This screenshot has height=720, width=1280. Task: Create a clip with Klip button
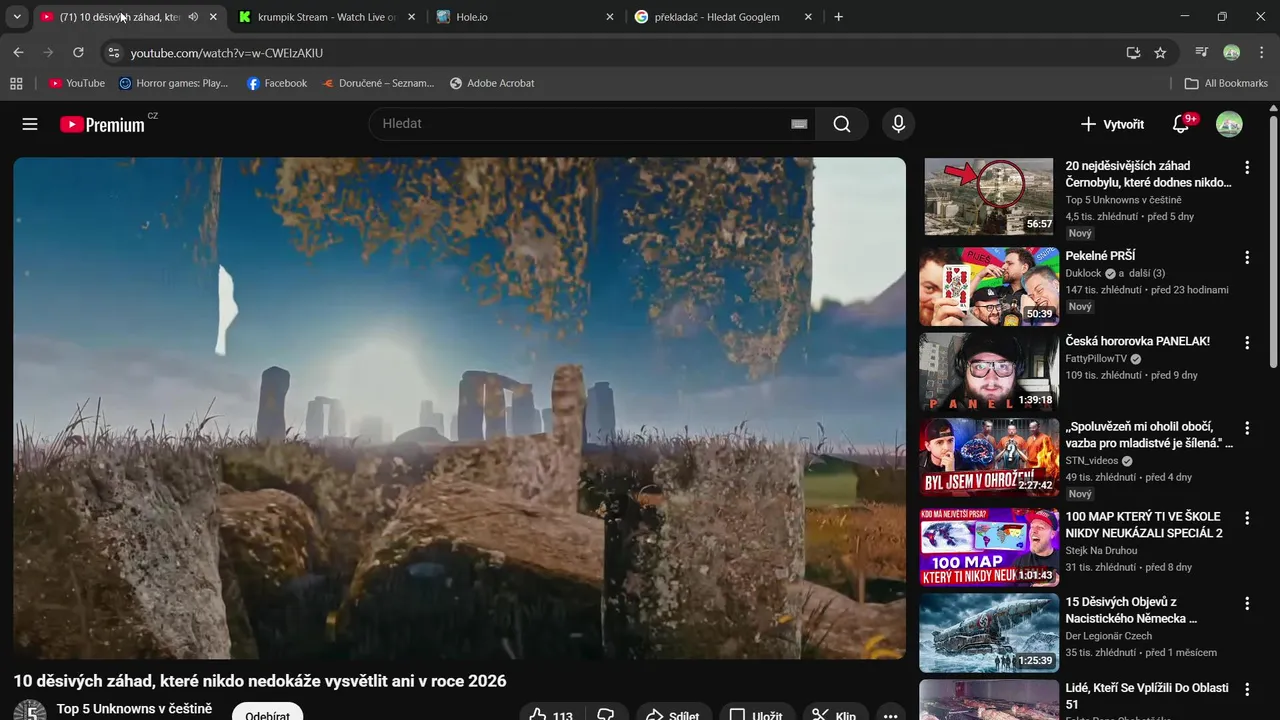(834, 715)
